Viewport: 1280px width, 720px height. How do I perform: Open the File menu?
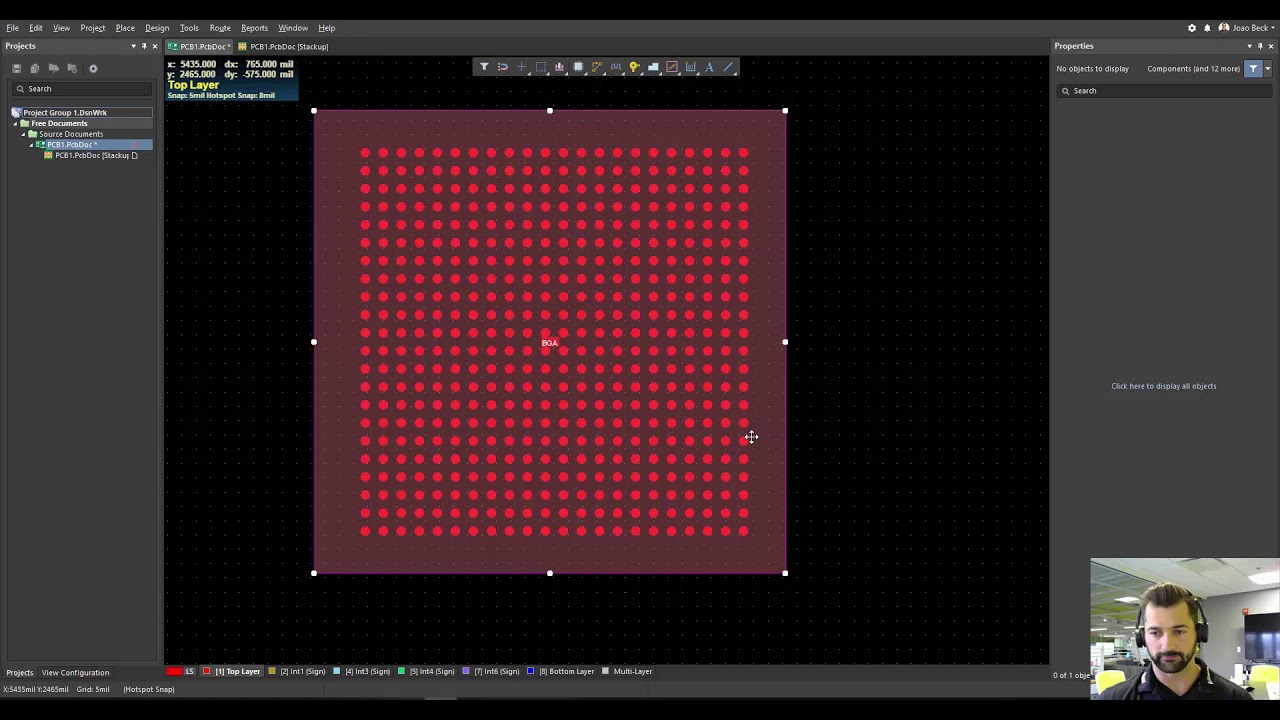tap(13, 28)
